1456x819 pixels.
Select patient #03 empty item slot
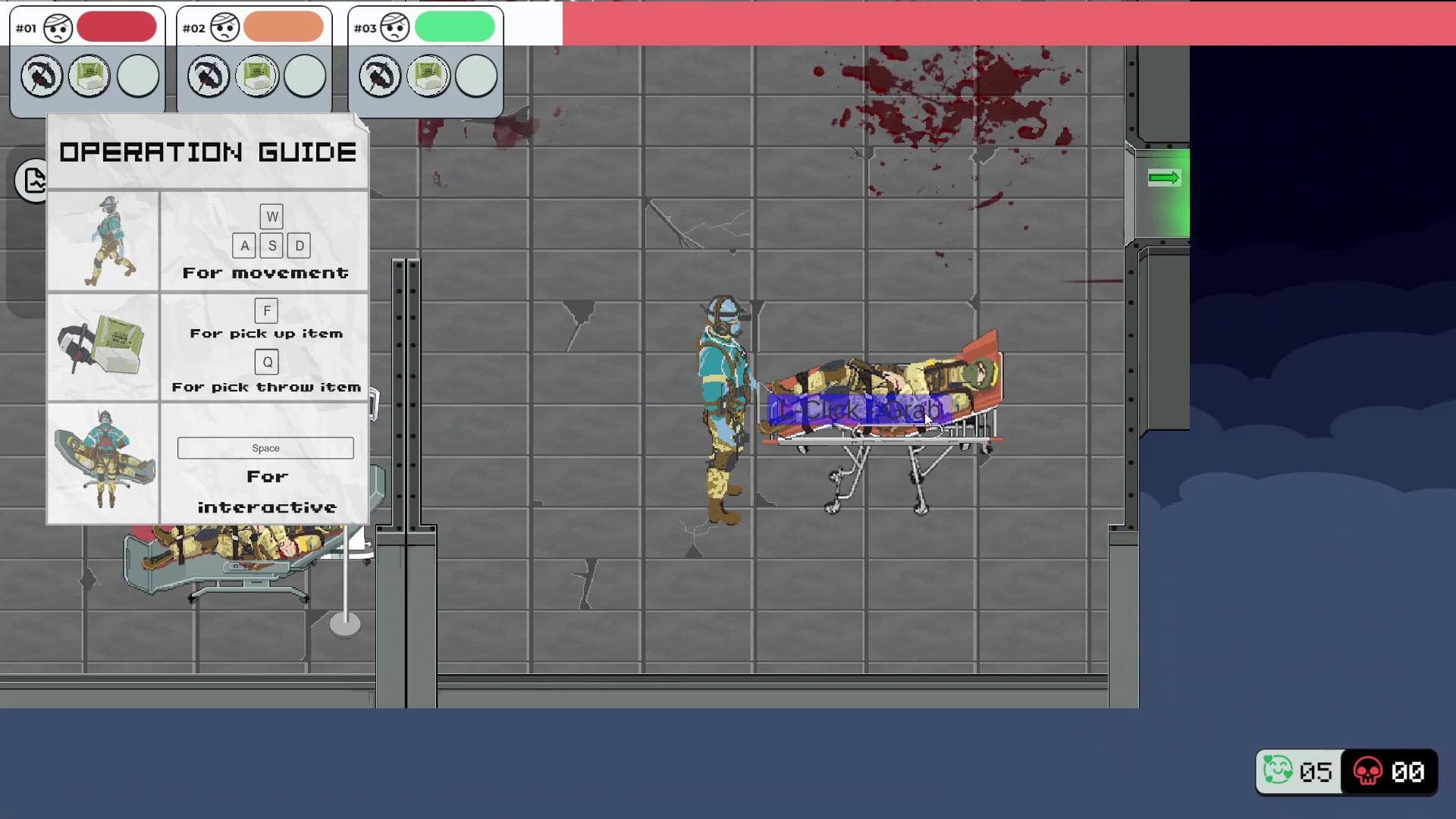tap(476, 76)
